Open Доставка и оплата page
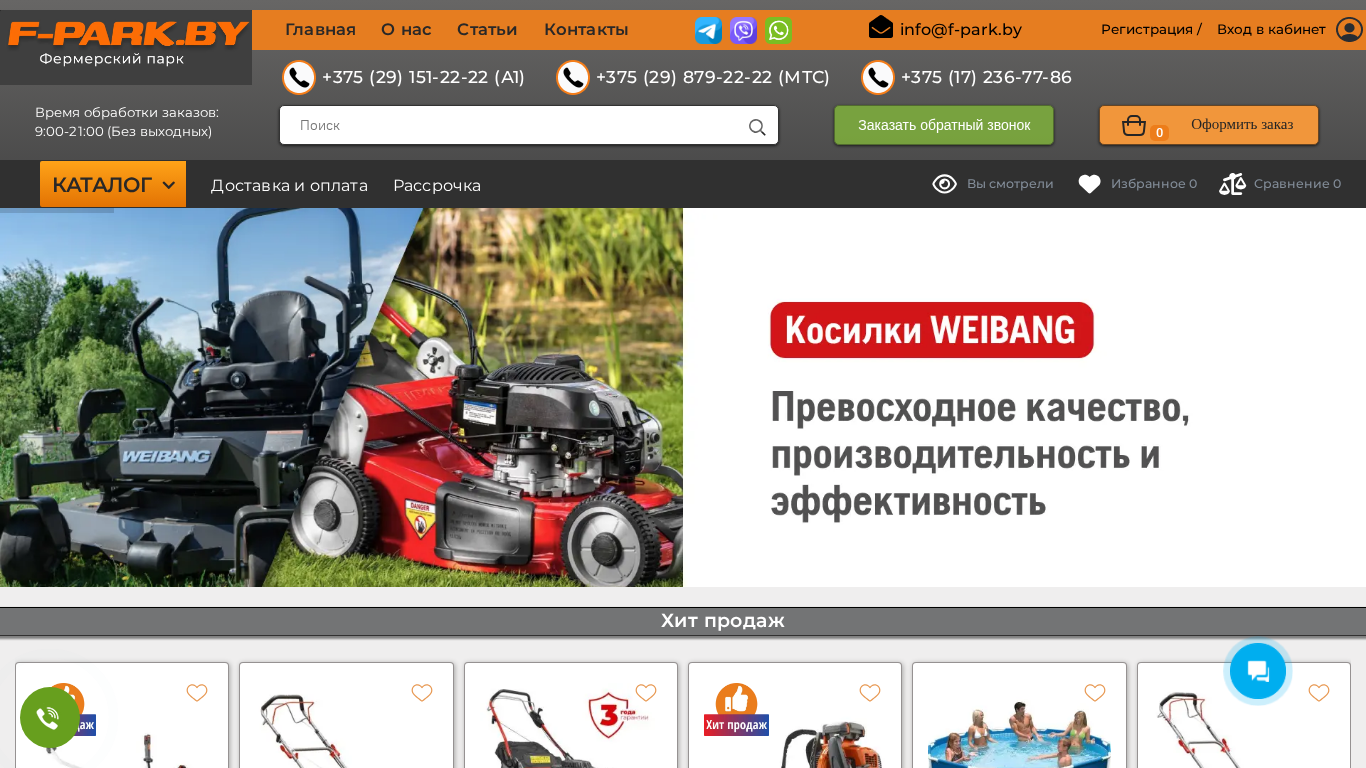 [x=289, y=186]
